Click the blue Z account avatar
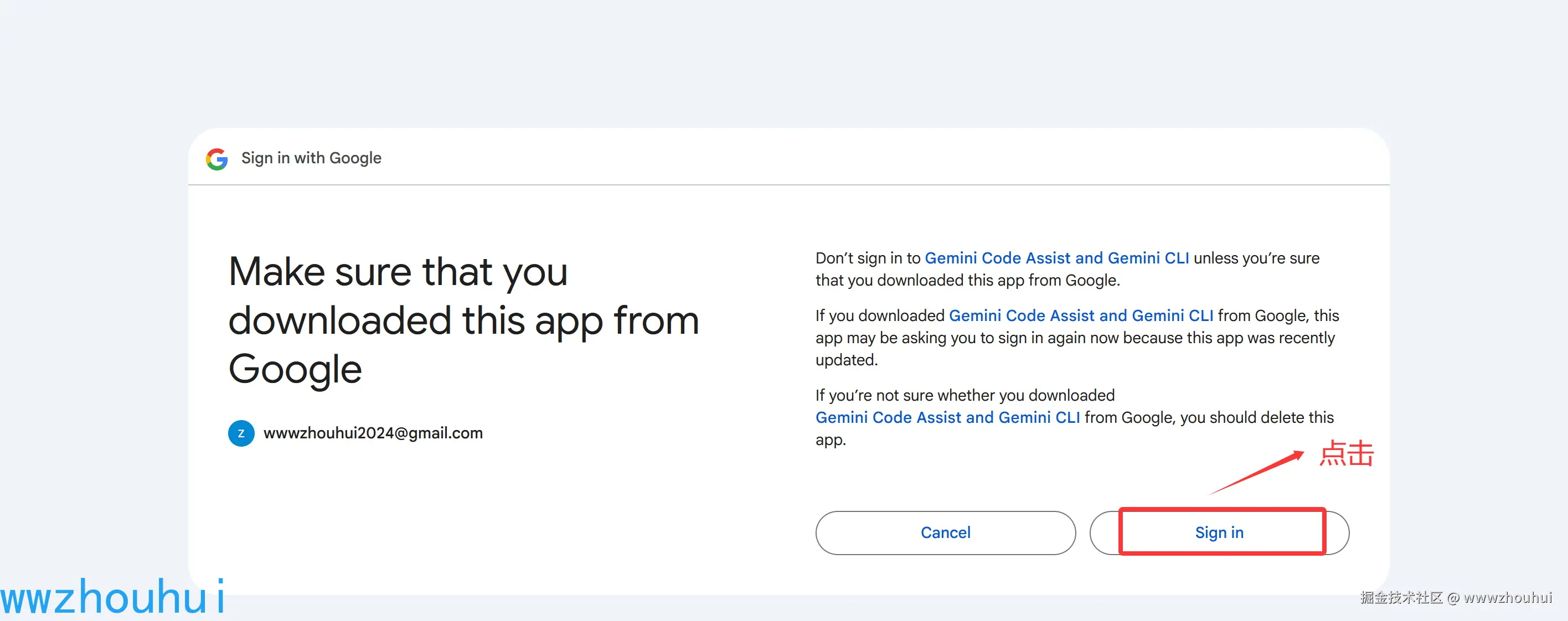 click(x=241, y=433)
